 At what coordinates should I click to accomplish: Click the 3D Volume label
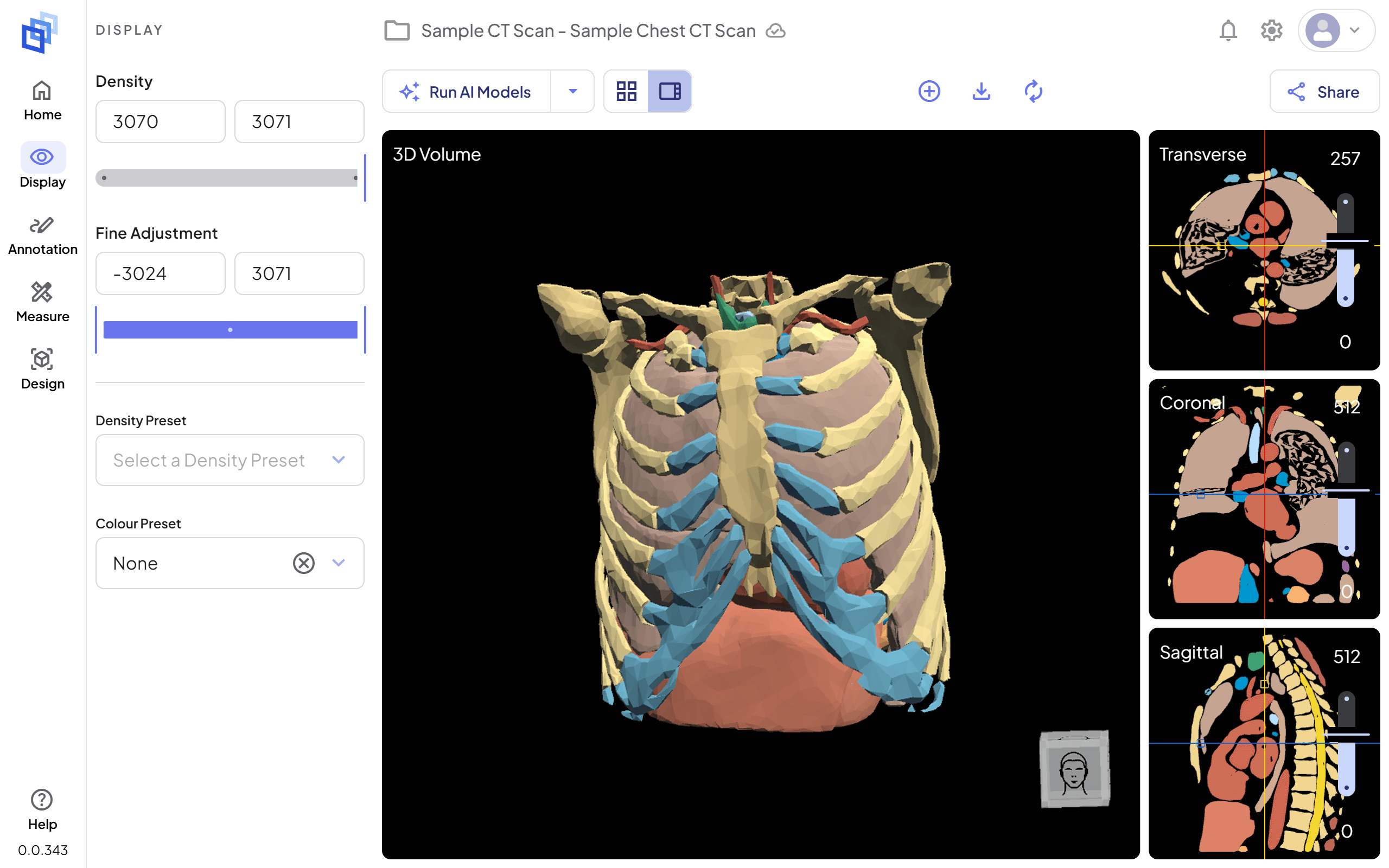tap(437, 155)
